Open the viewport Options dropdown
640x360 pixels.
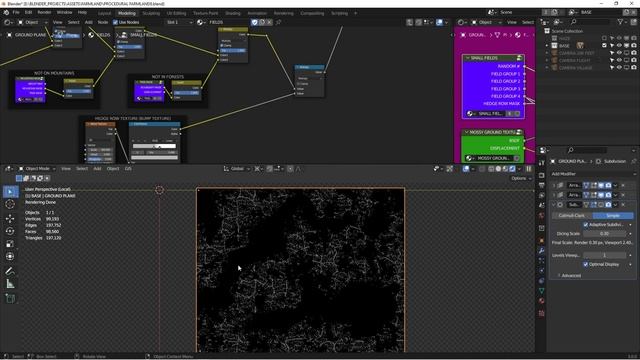click(x=521, y=178)
